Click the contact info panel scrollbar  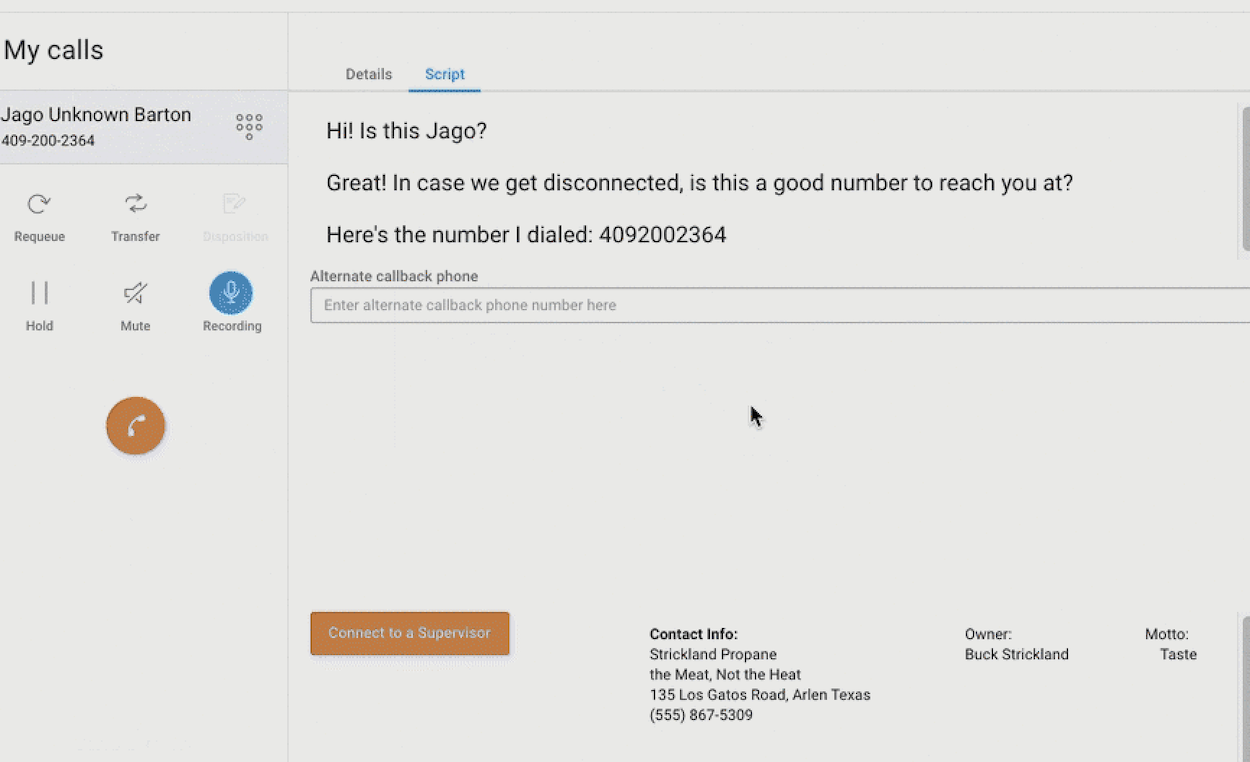pos(1245,689)
